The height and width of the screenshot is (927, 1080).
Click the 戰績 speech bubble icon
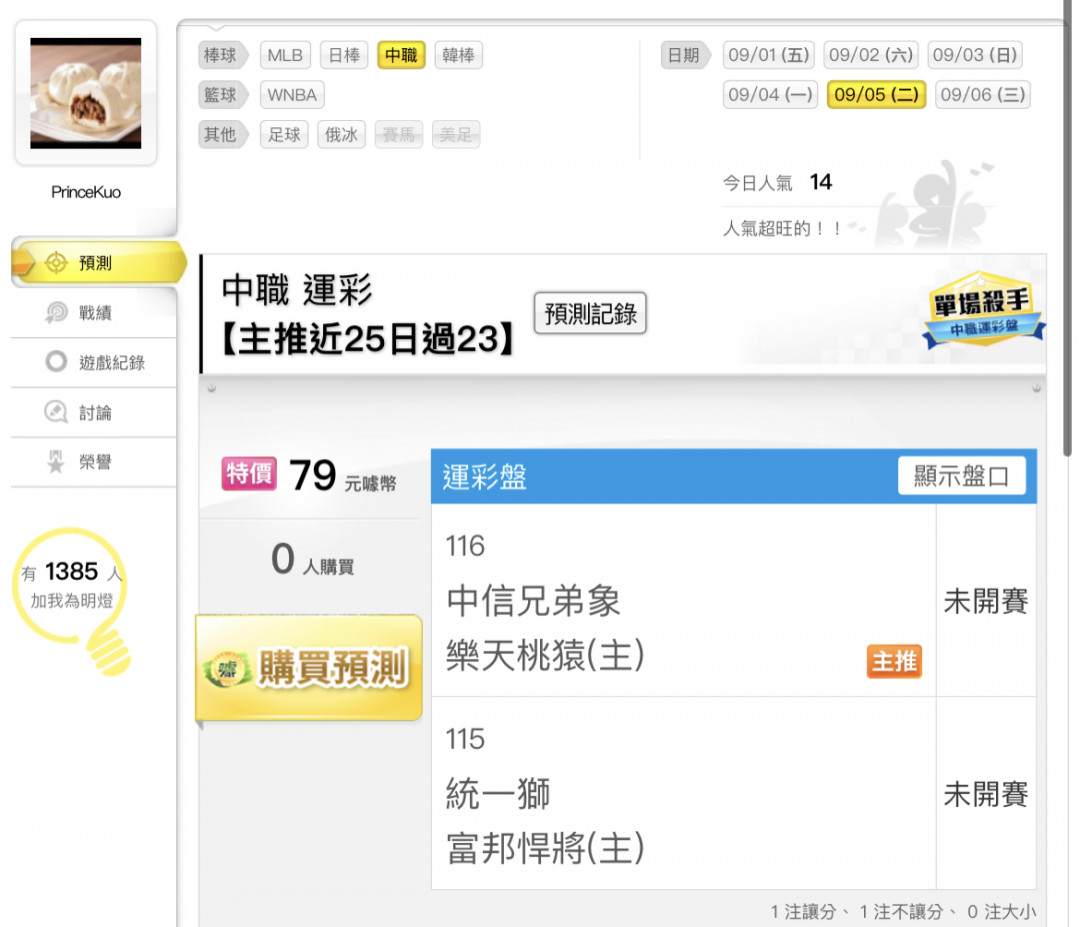56,313
